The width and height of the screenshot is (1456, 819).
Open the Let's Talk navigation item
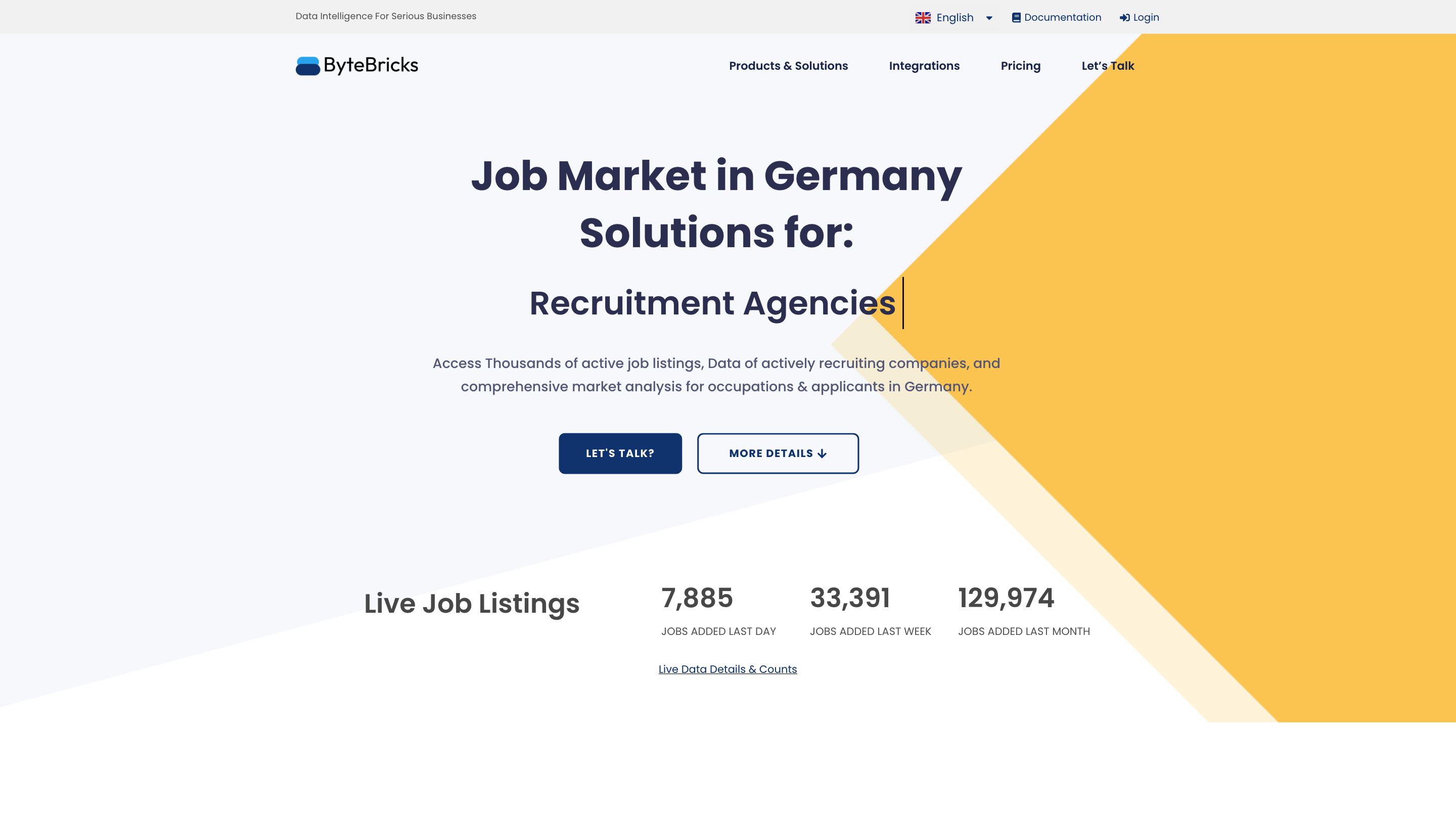click(x=1107, y=66)
